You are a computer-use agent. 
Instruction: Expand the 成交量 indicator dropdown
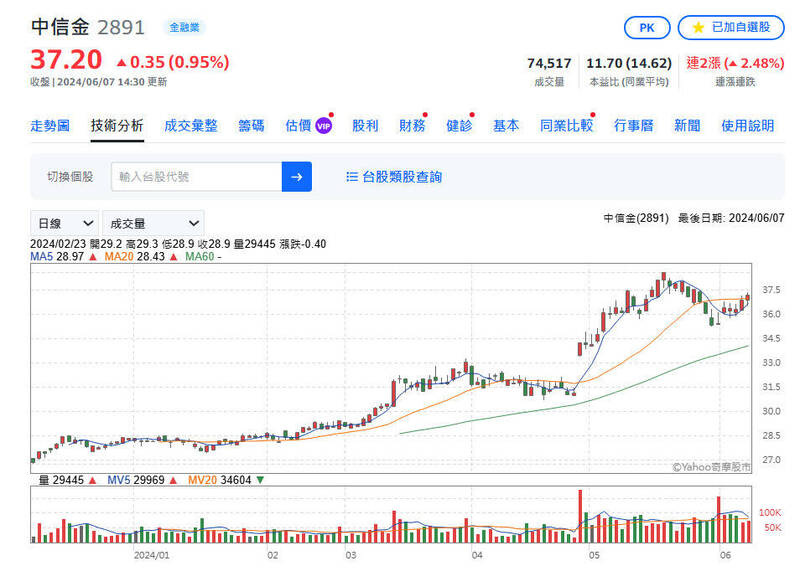click(x=153, y=224)
